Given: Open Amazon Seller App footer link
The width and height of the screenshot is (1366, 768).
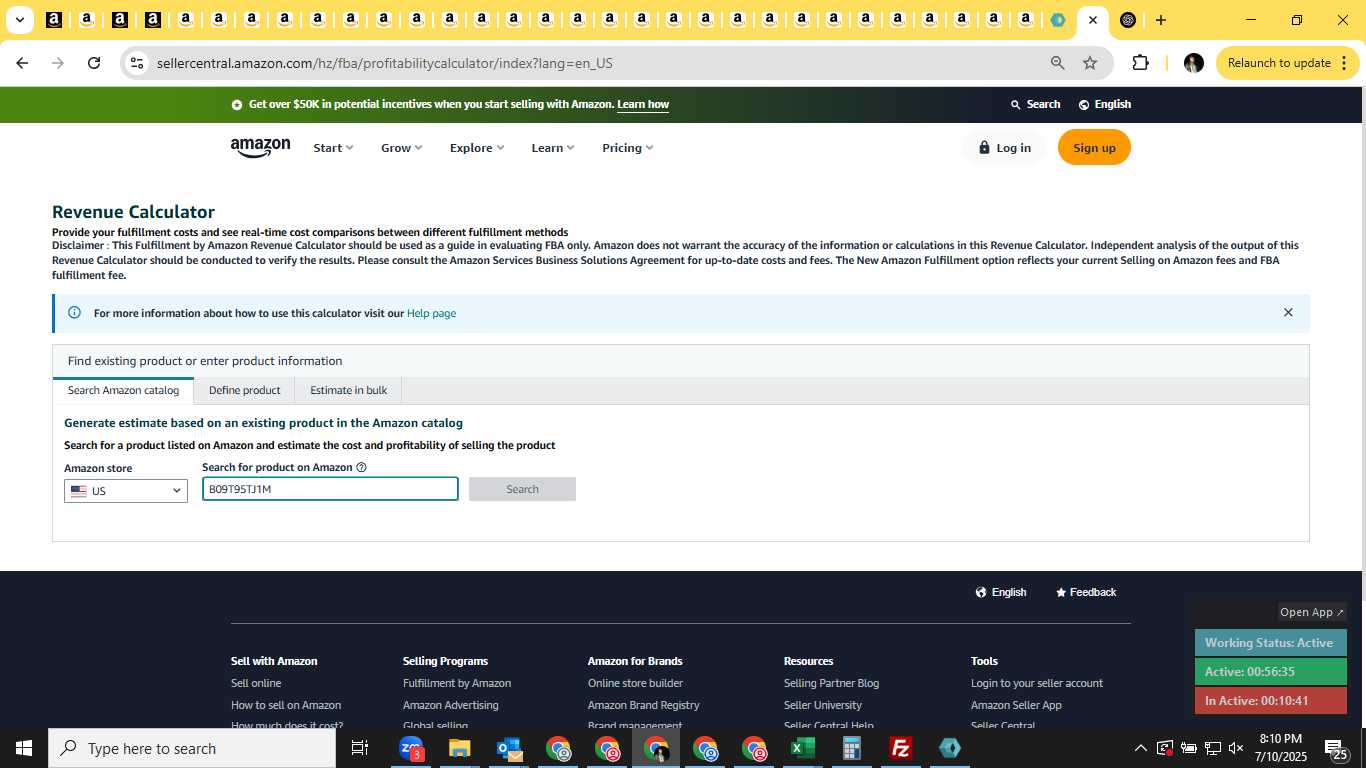Looking at the screenshot, I should (x=1016, y=705).
